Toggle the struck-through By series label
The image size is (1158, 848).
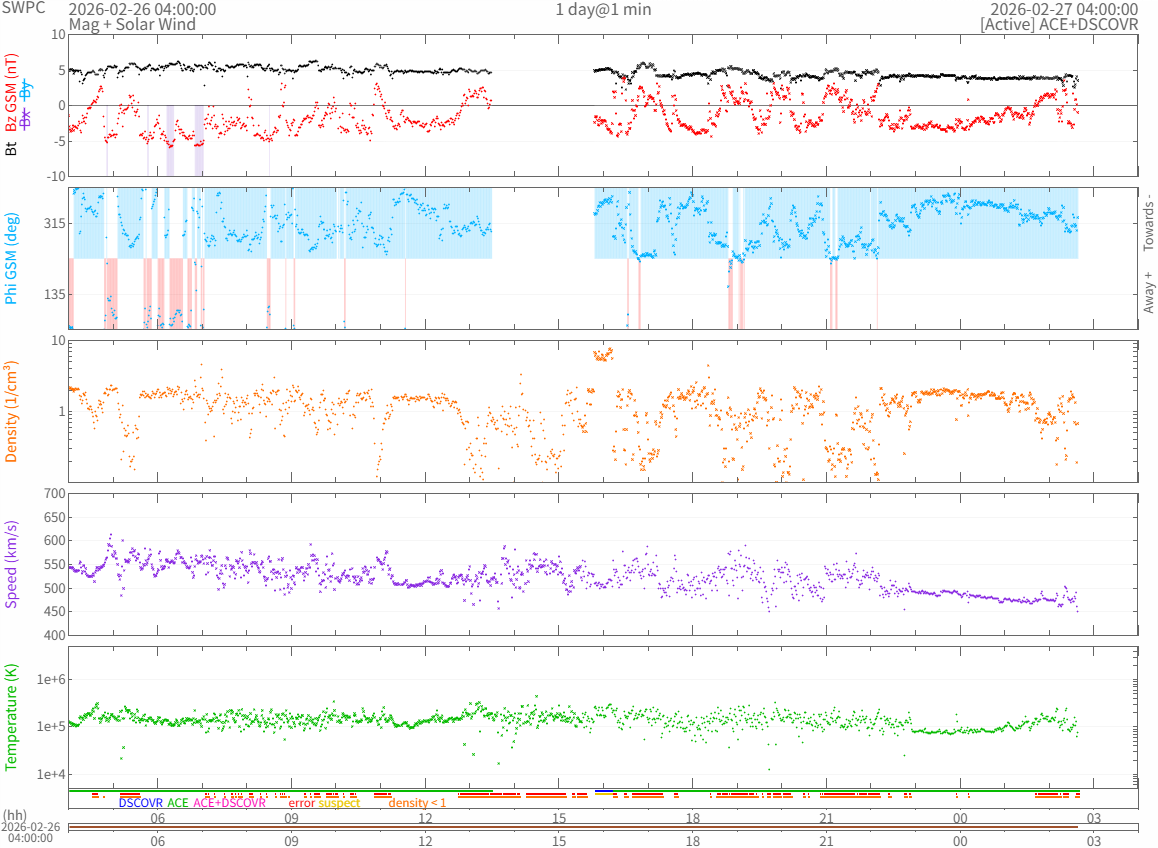pyautogui.click(x=27, y=89)
